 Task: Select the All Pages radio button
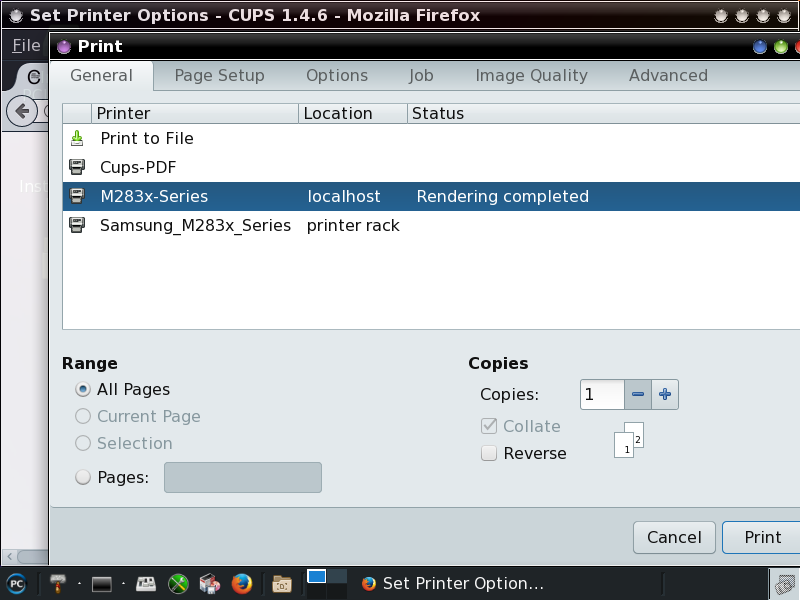[x=83, y=389]
